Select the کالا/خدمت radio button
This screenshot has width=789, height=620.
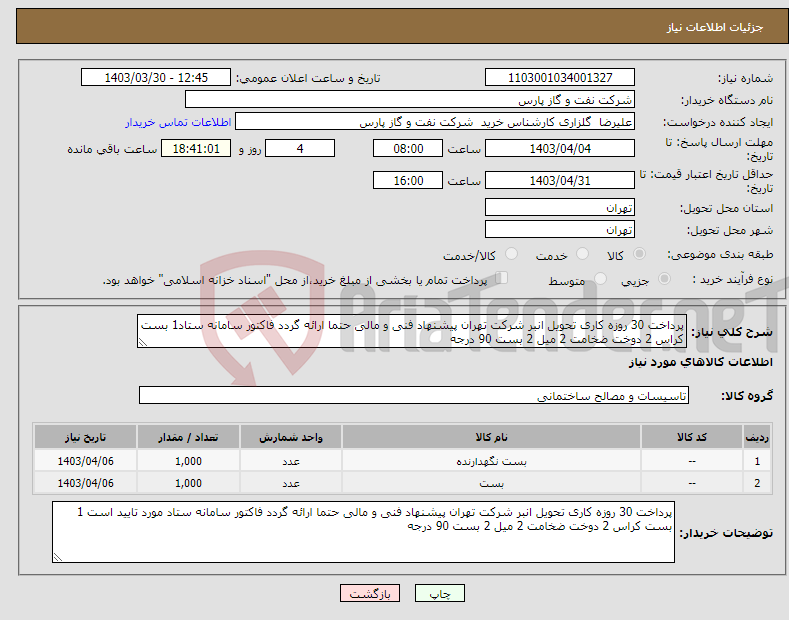point(511,254)
